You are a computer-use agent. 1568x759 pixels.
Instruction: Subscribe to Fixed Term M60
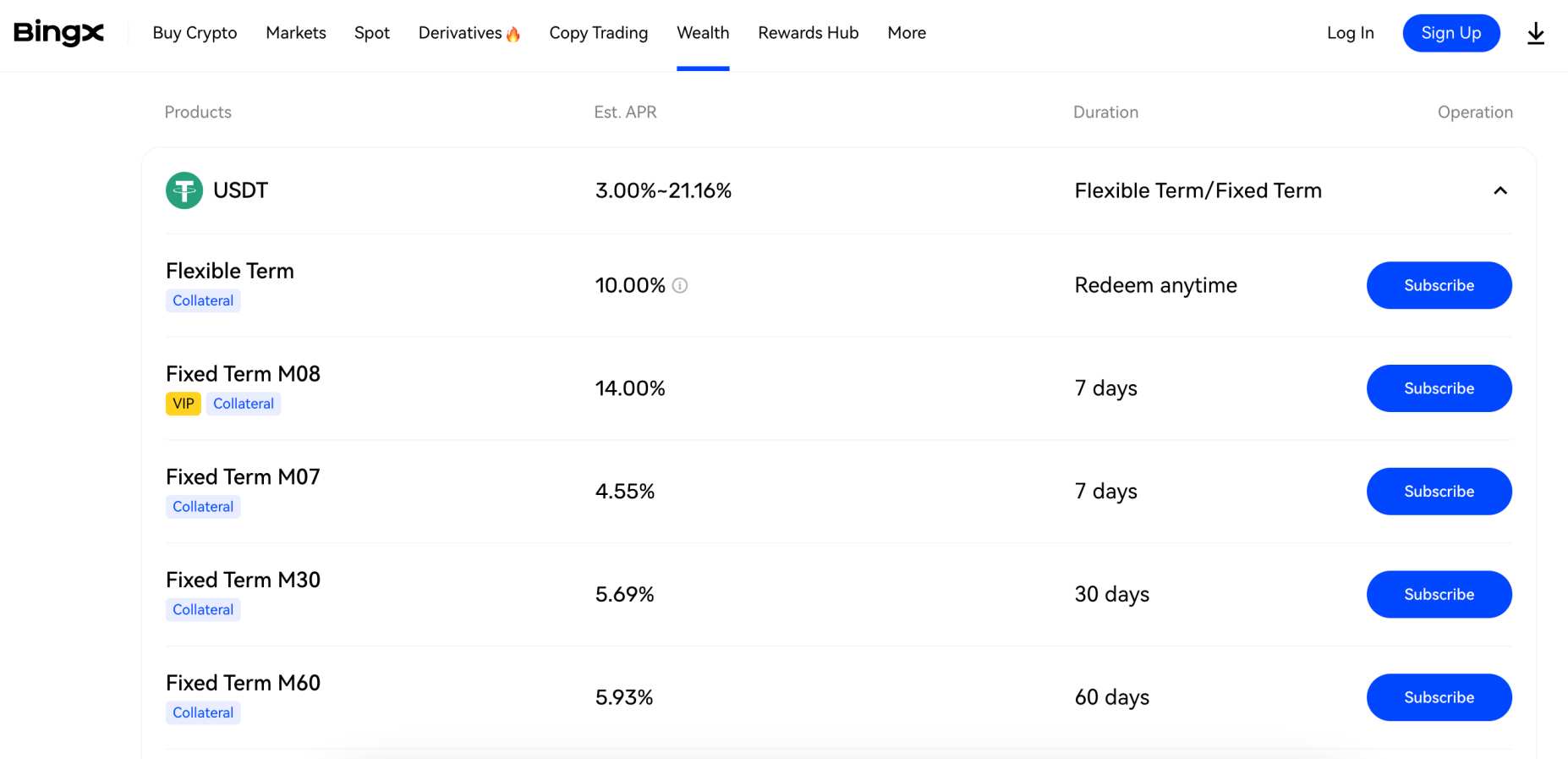point(1439,697)
